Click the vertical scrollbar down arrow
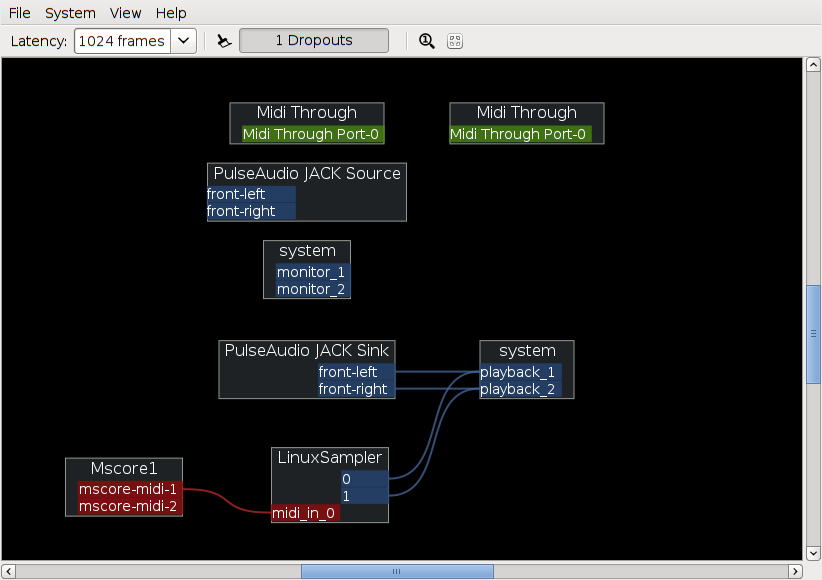Viewport: 822px width, 580px height. tap(813, 553)
